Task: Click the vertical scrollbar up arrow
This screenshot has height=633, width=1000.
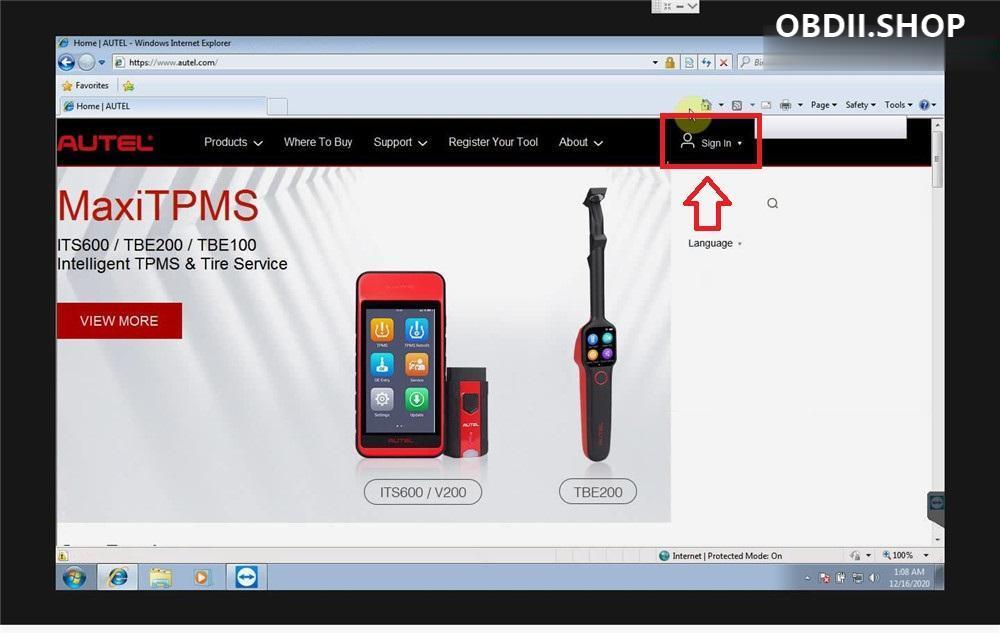Action: (937, 126)
